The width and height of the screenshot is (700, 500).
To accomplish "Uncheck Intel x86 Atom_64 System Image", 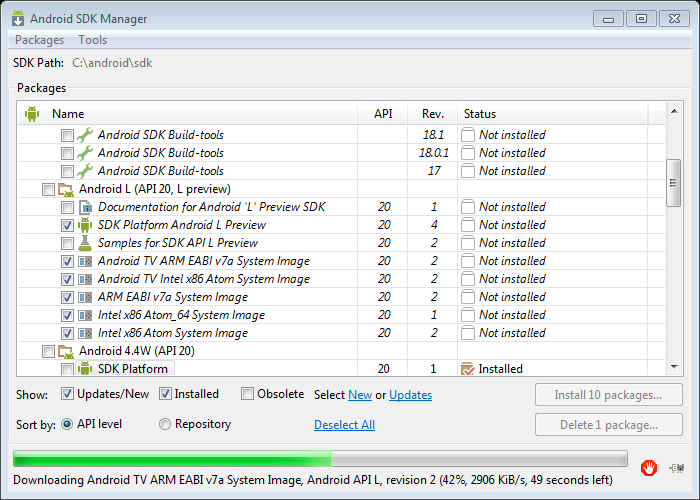I will [67, 315].
